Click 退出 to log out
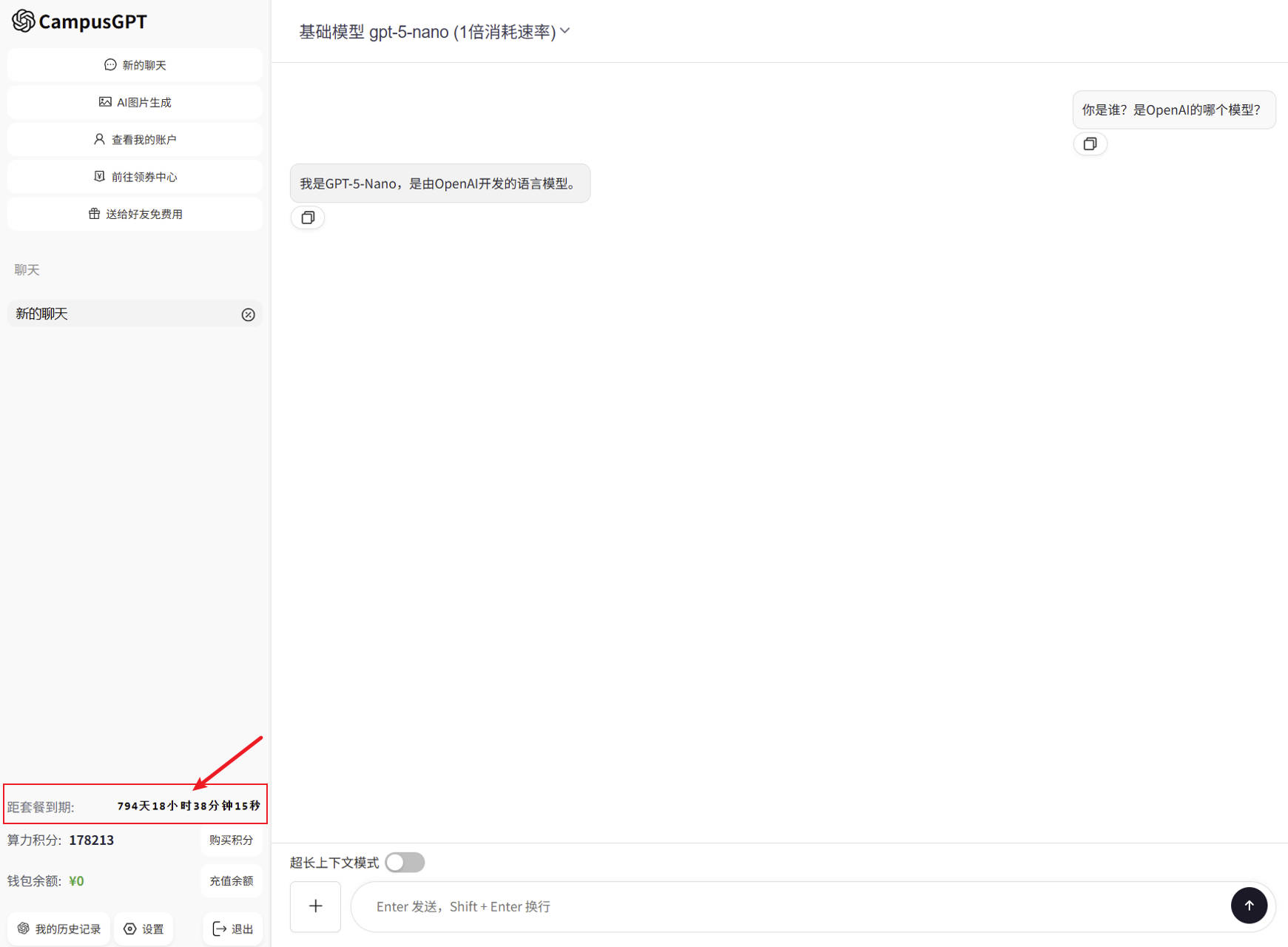The image size is (1288, 947). 232,929
